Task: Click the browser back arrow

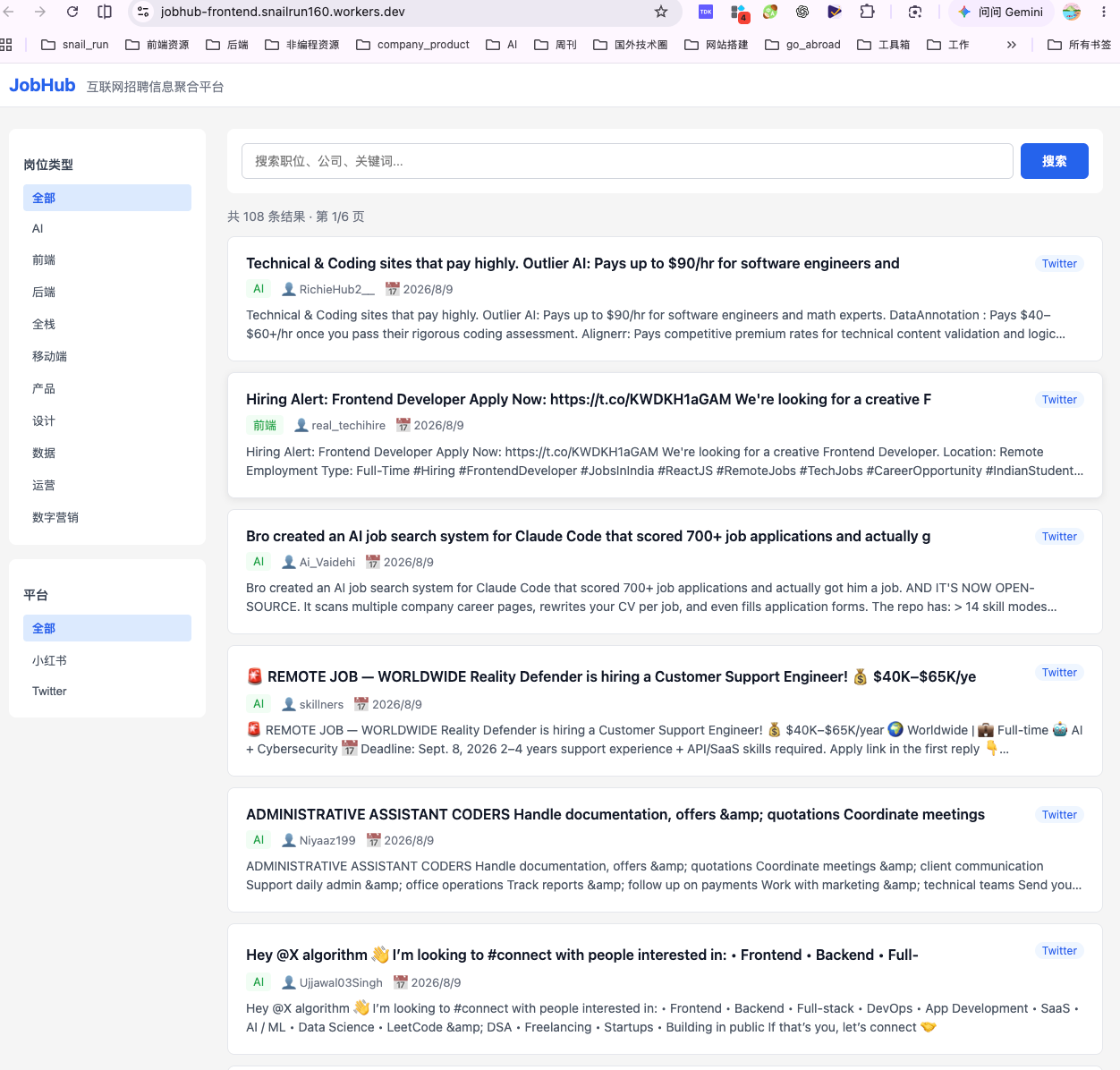Action: (9, 12)
